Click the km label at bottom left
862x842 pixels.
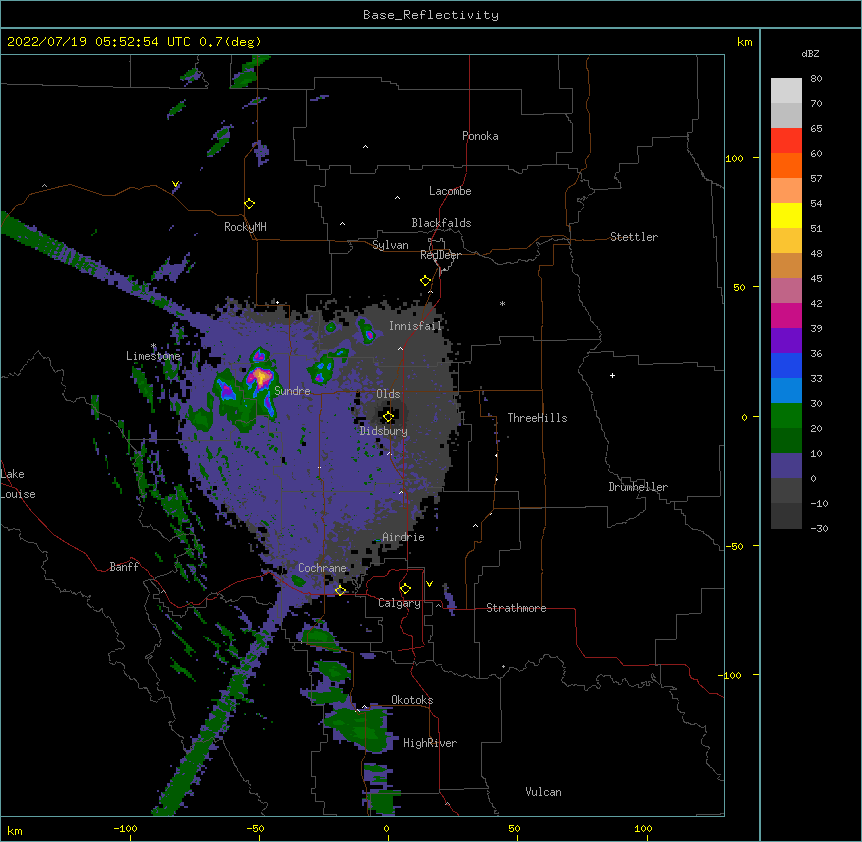(15, 830)
